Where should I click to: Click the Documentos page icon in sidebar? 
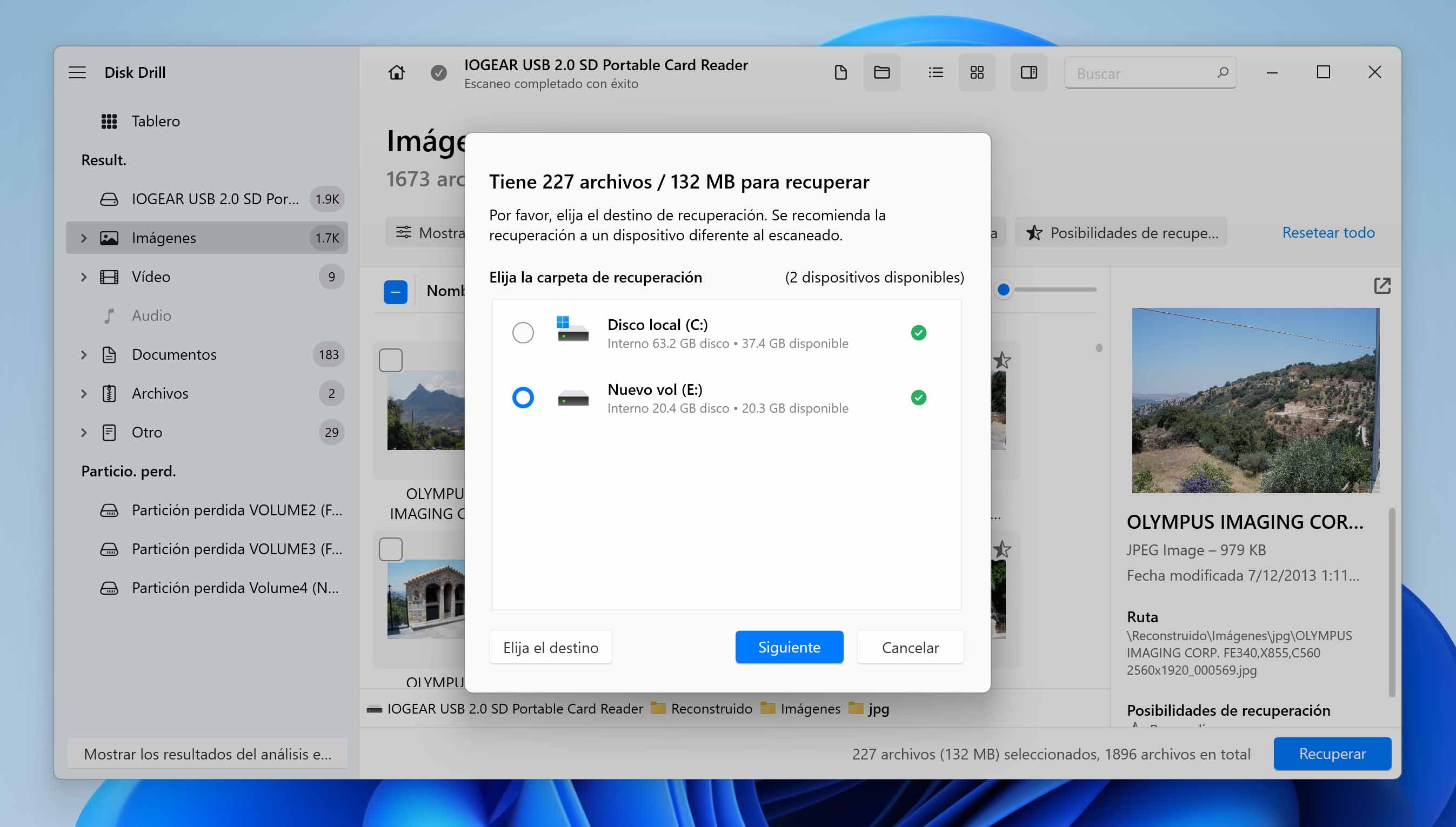(x=109, y=354)
